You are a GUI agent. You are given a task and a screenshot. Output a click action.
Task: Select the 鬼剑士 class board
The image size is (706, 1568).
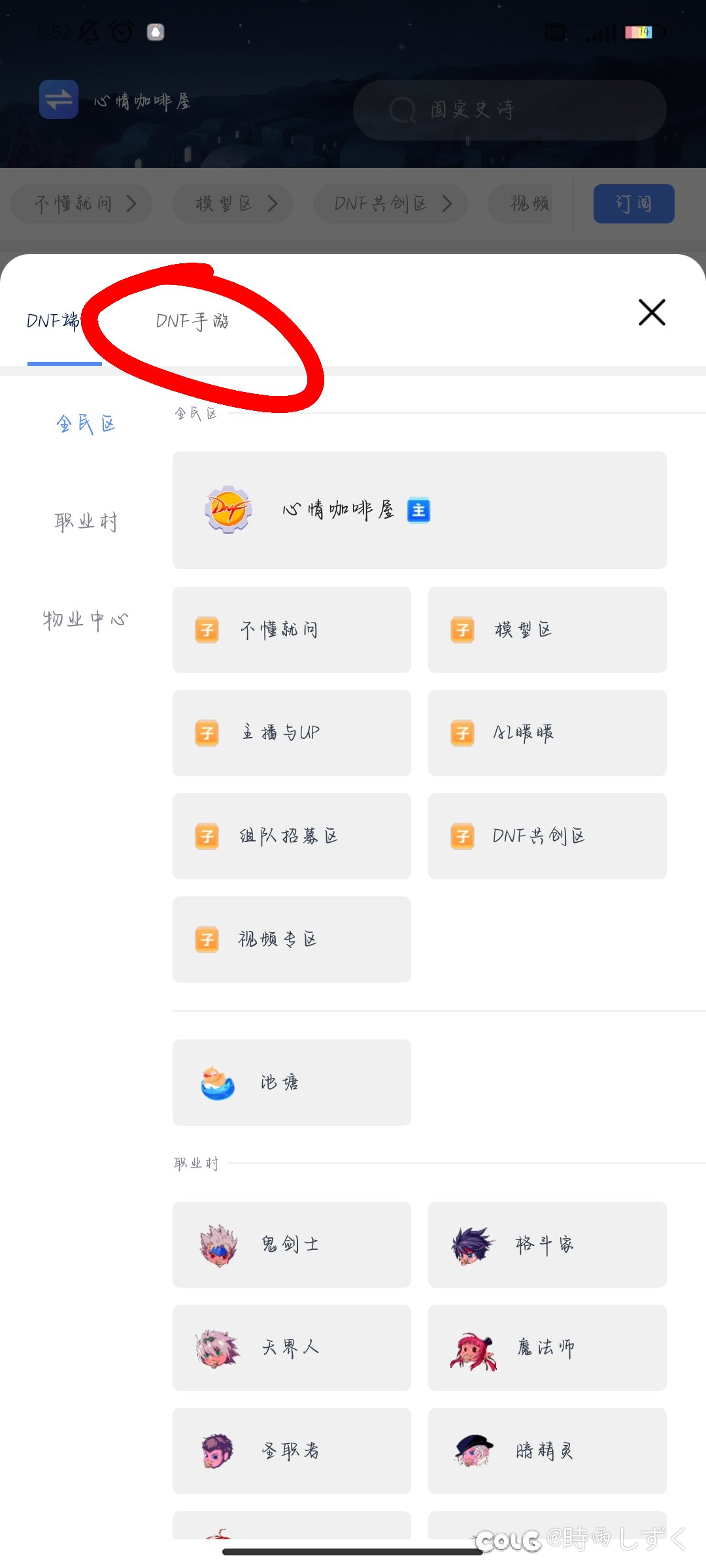click(x=292, y=1244)
